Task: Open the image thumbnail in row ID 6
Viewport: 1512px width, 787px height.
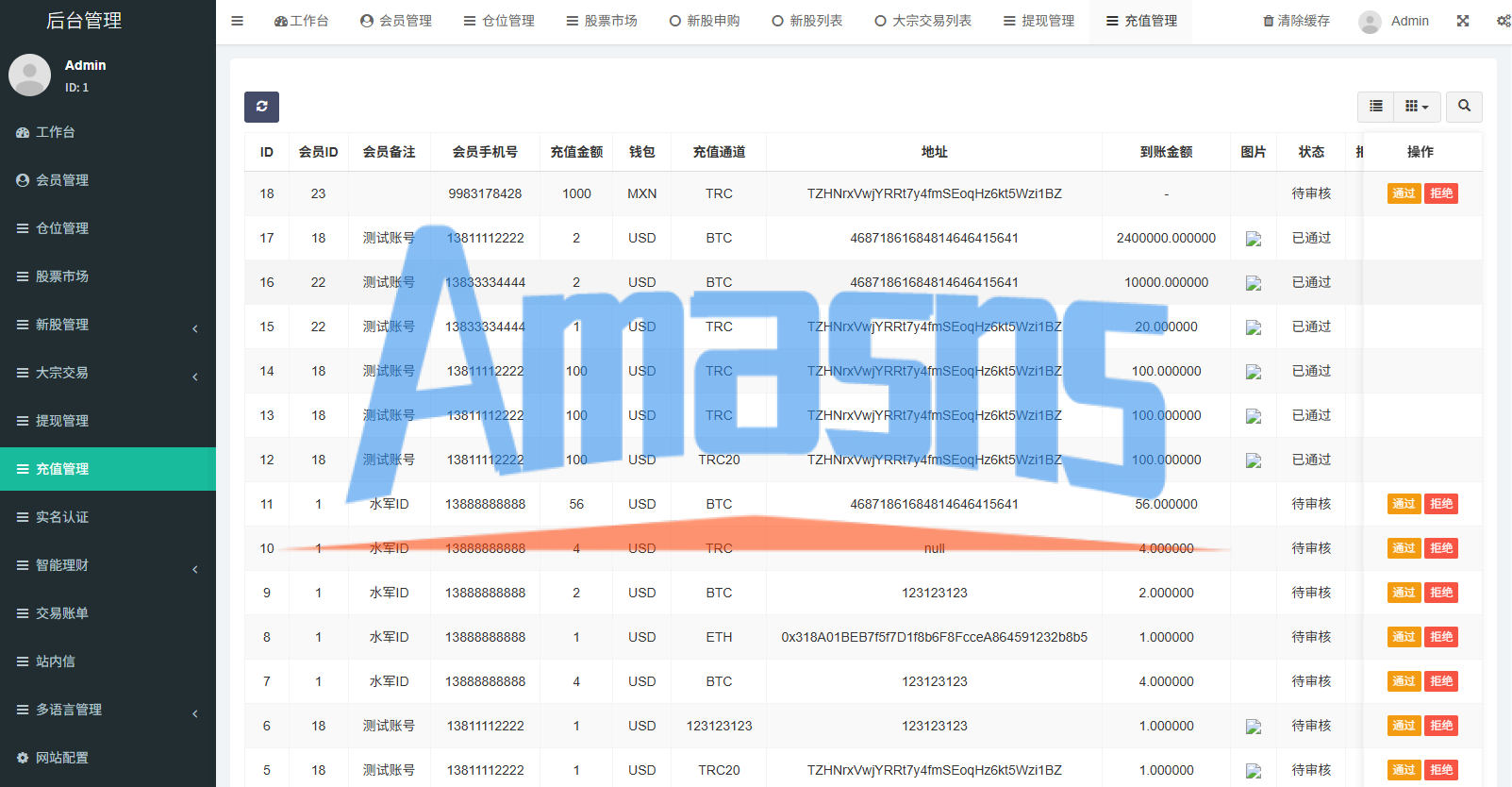Action: pyautogui.click(x=1254, y=727)
